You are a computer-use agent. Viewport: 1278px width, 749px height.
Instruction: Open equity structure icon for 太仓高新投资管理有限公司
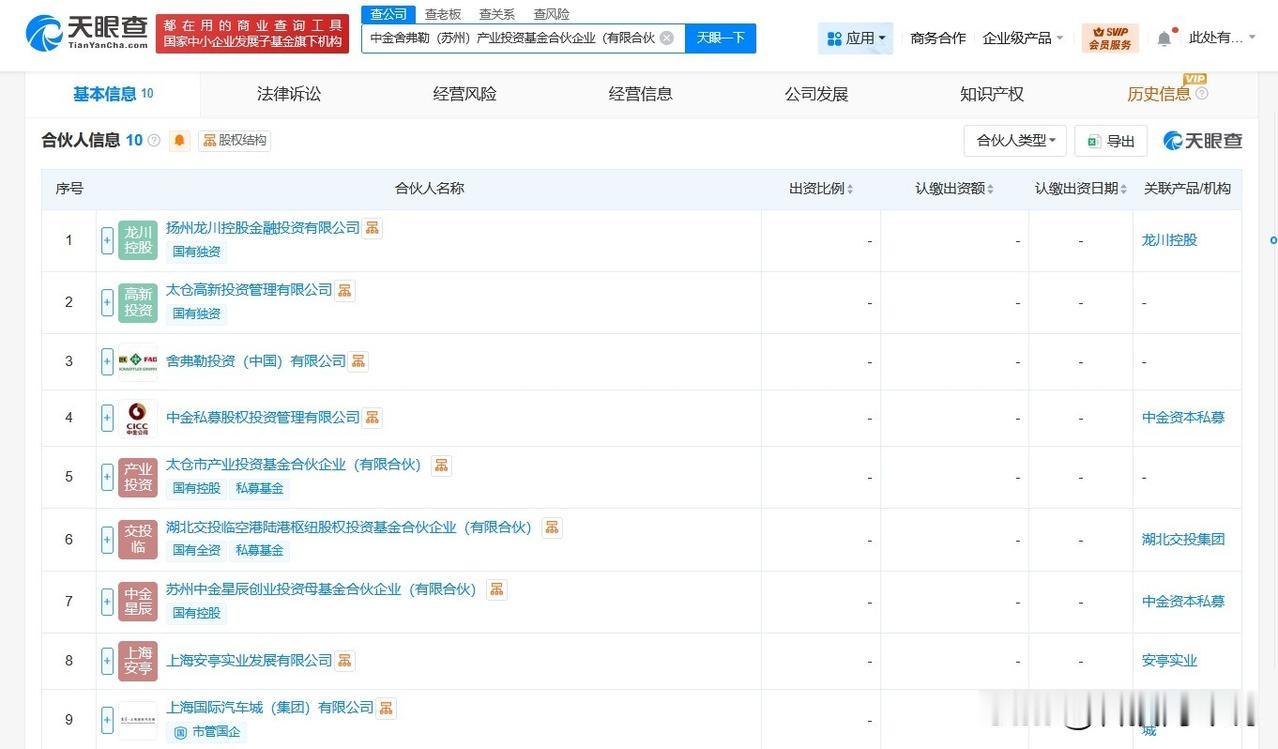344,290
